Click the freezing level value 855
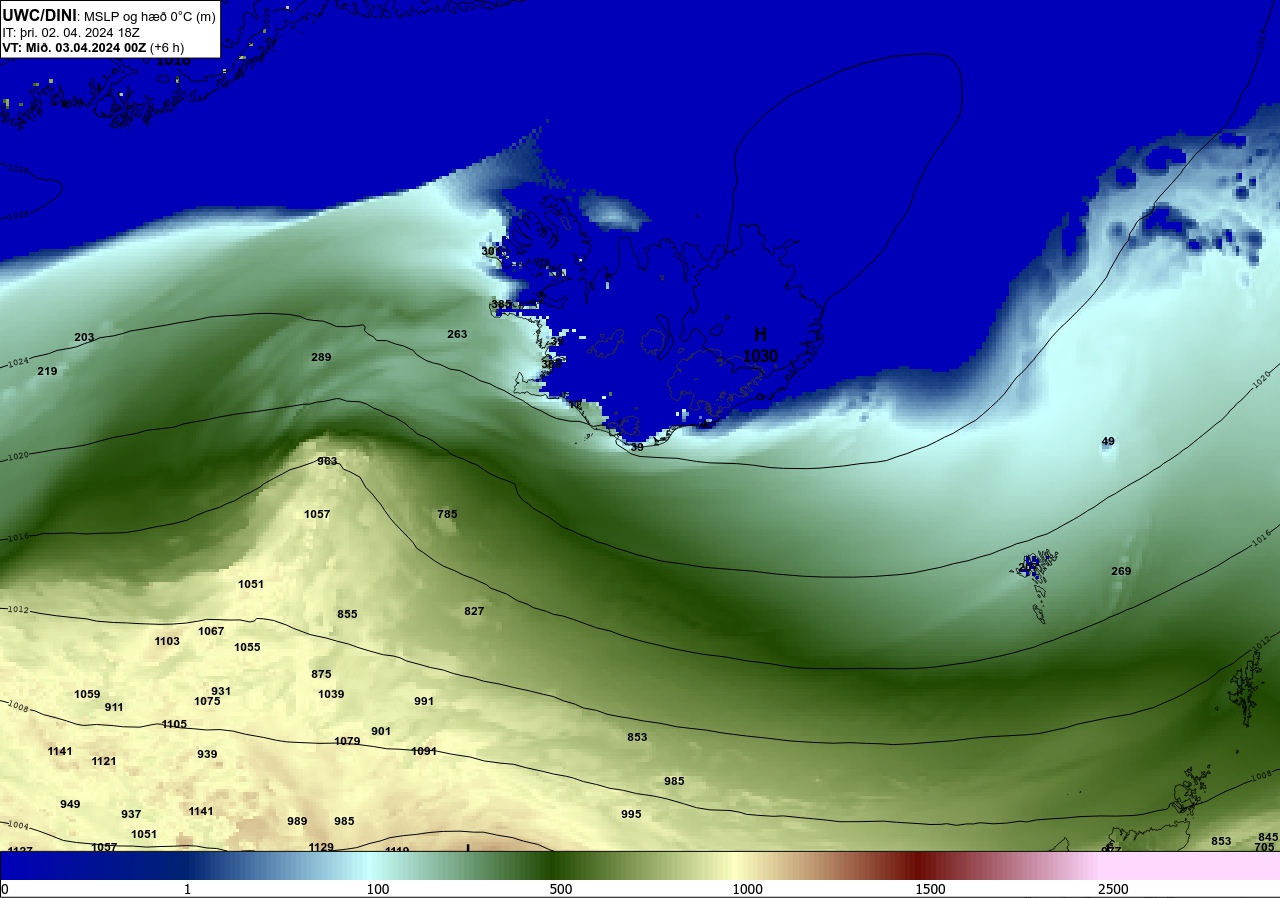Viewport: 1280px width, 898px height. [x=347, y=614]
